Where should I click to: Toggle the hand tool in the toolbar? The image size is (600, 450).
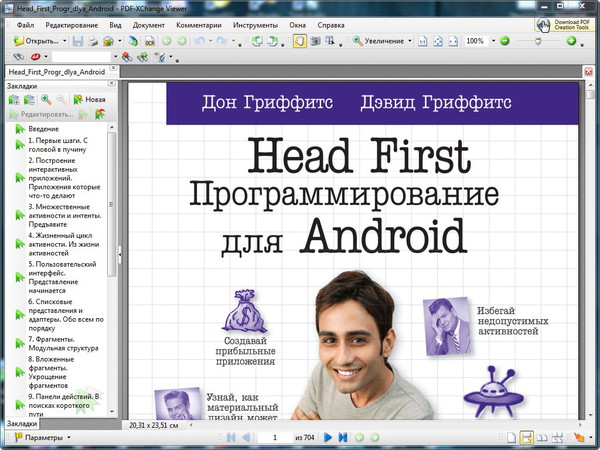pyautogui.click(x=301, y=41)
